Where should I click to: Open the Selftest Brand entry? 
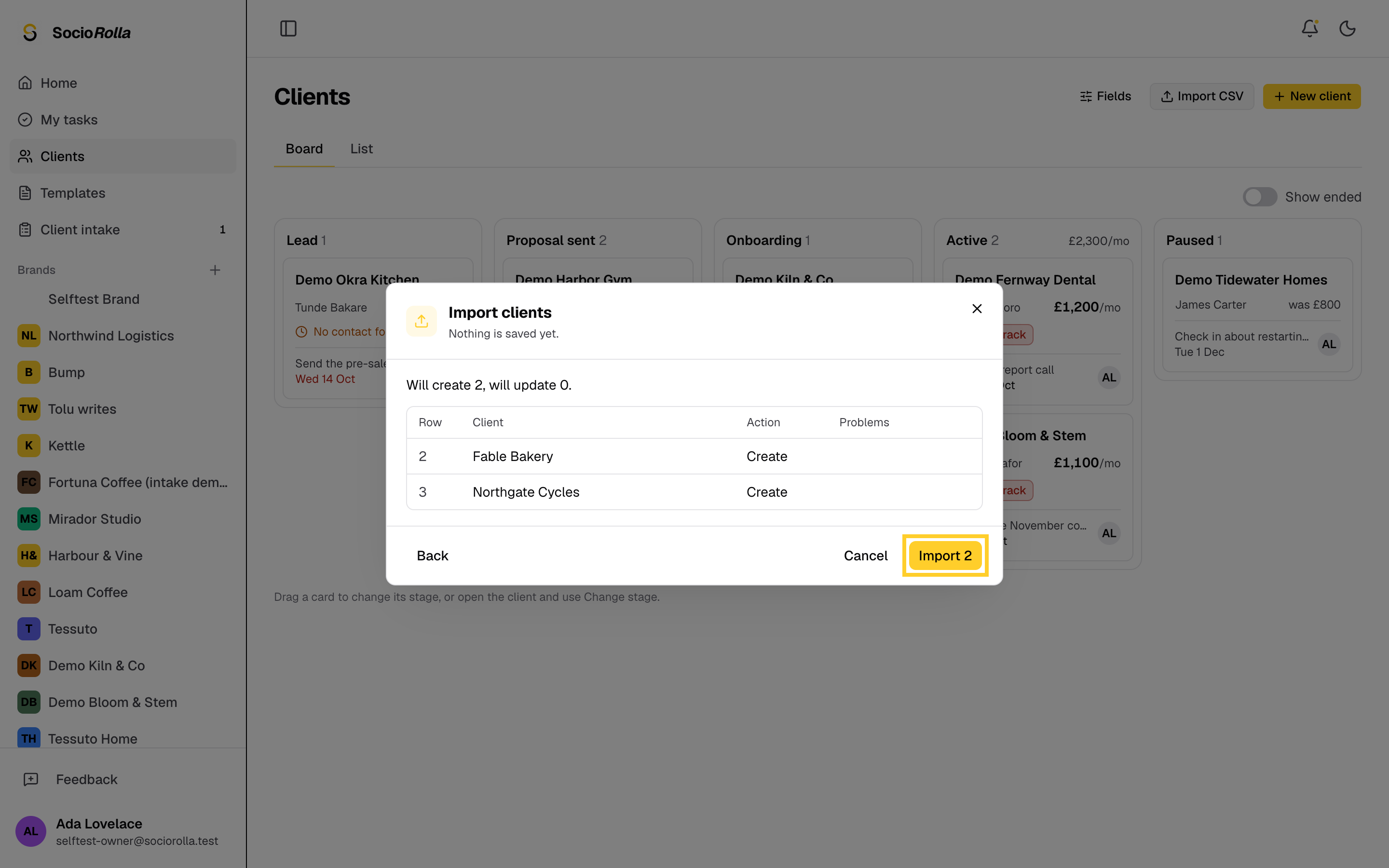pos(123,299)
